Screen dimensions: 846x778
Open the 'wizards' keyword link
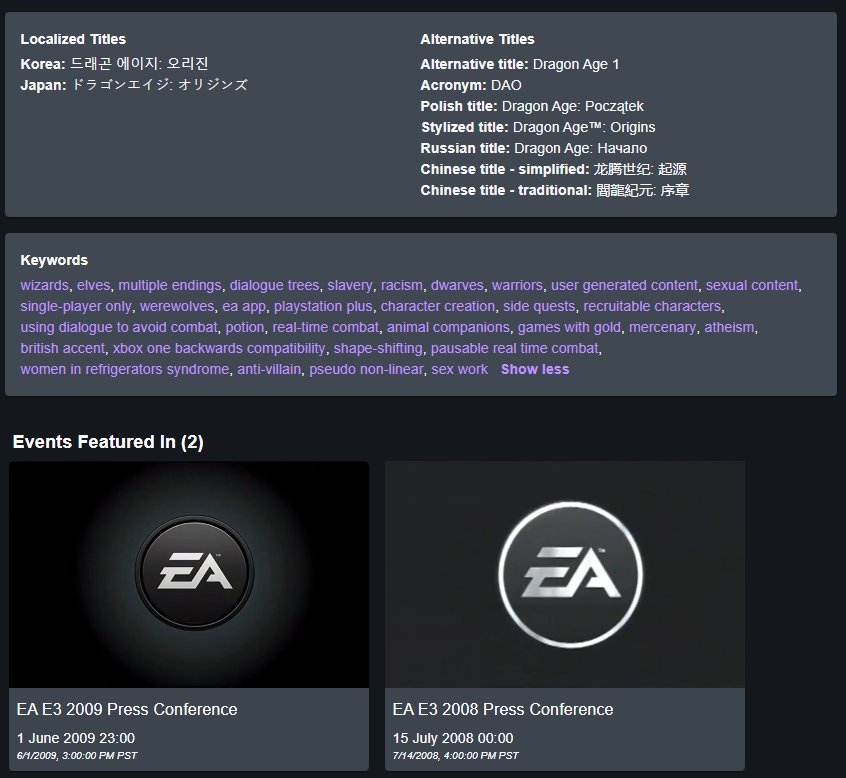[x=45, y=285]
